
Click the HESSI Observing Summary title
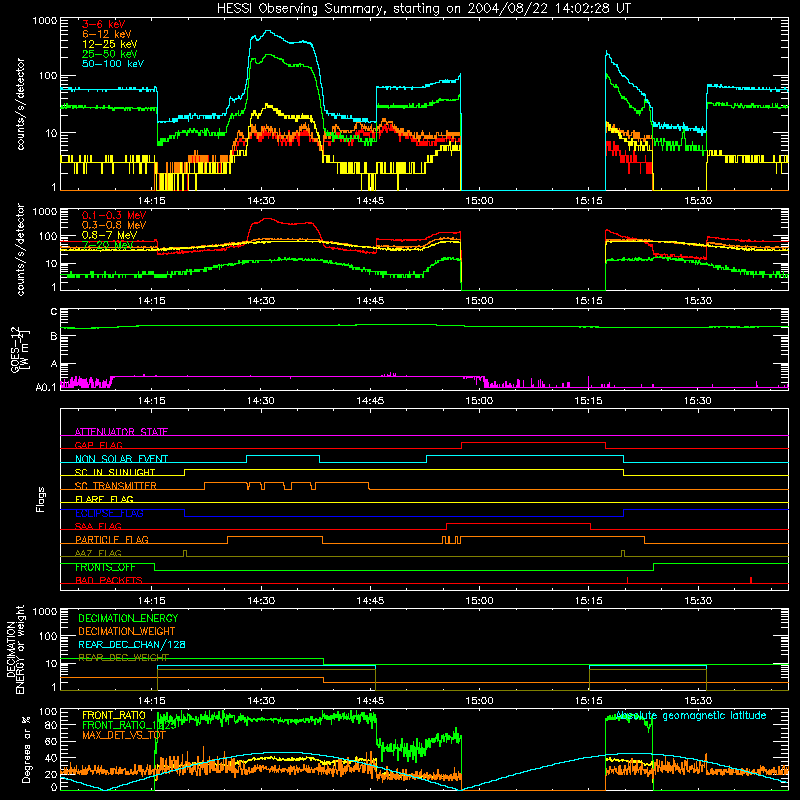coord(424,9)
